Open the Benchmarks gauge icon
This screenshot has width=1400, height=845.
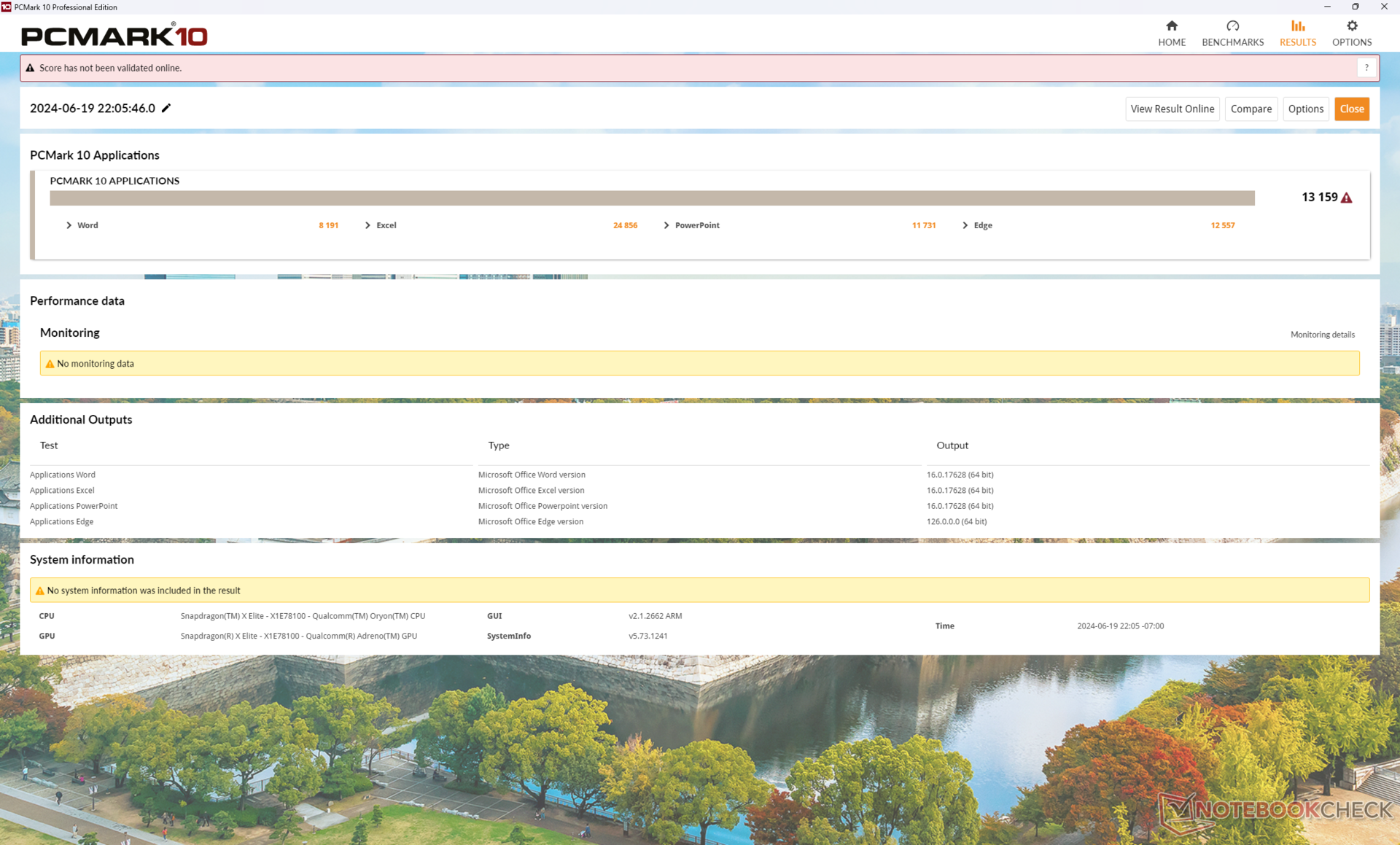click(x=1232, y=27)
